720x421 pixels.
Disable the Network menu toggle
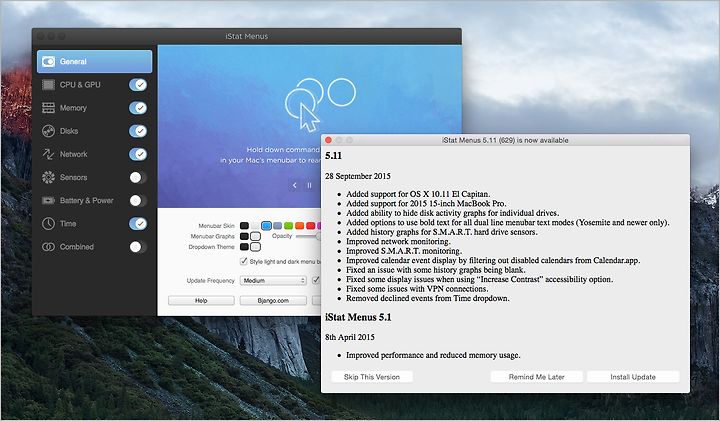tap(138, 154)
